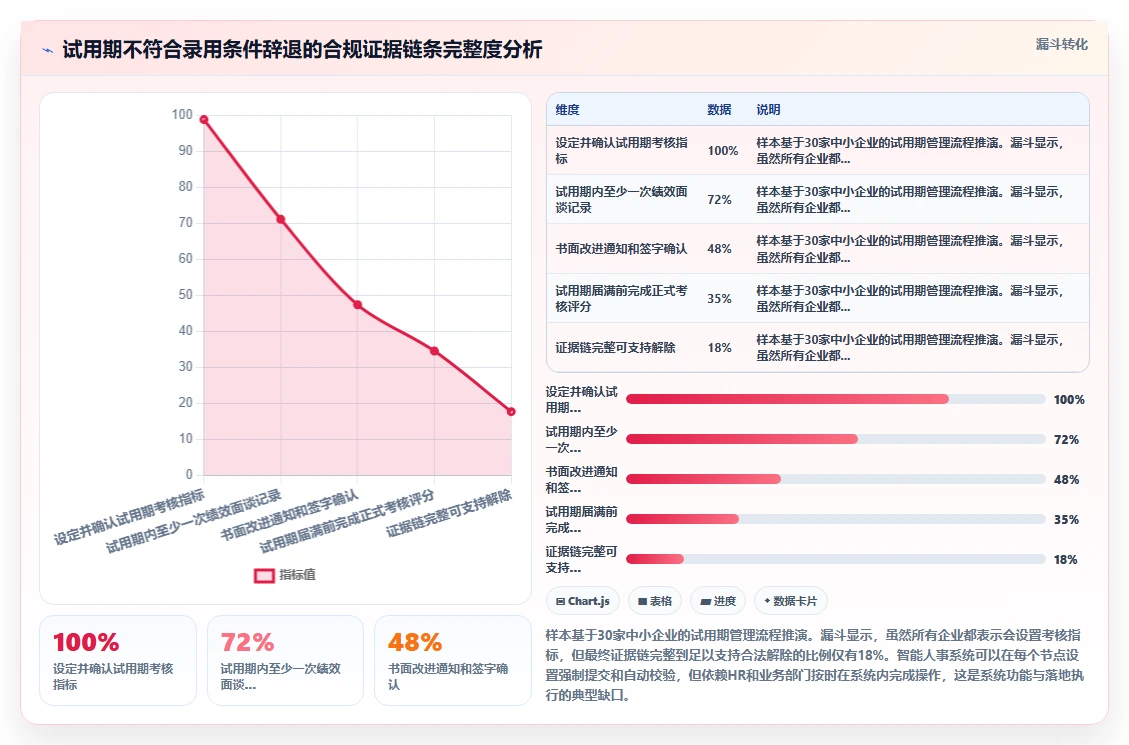Click the 72% value in the table
The image size is (1129, 745).
pyautogui.click(x=719, y=199)
